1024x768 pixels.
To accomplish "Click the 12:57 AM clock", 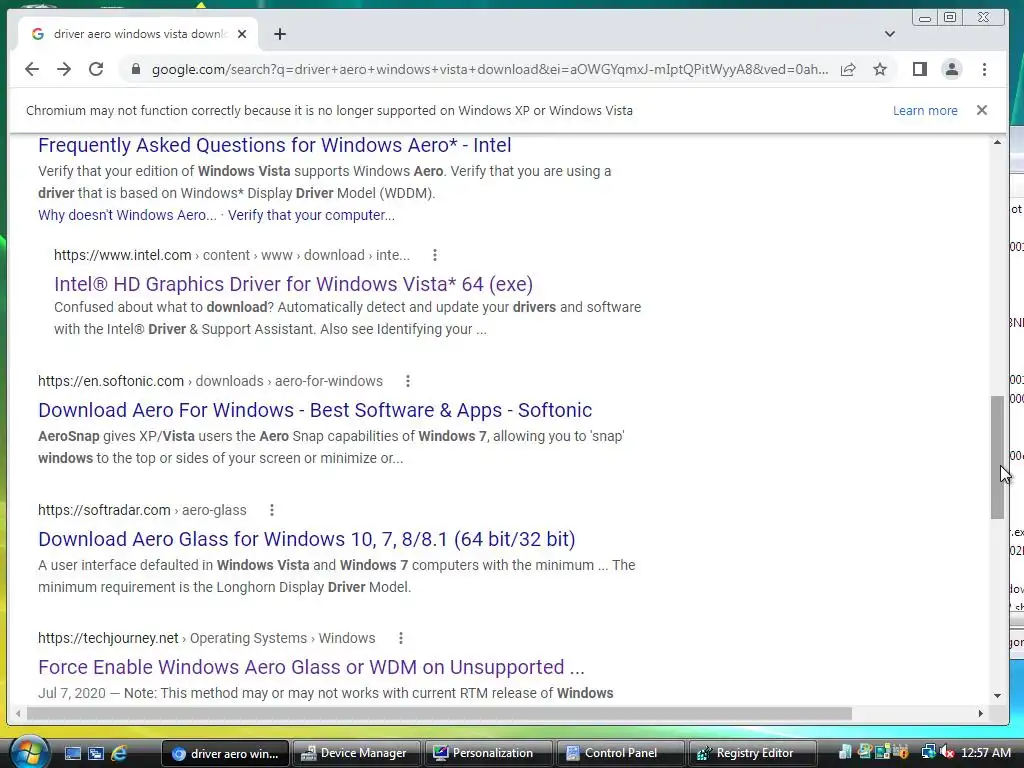I will pyautogui.click(x=986, y=753).
